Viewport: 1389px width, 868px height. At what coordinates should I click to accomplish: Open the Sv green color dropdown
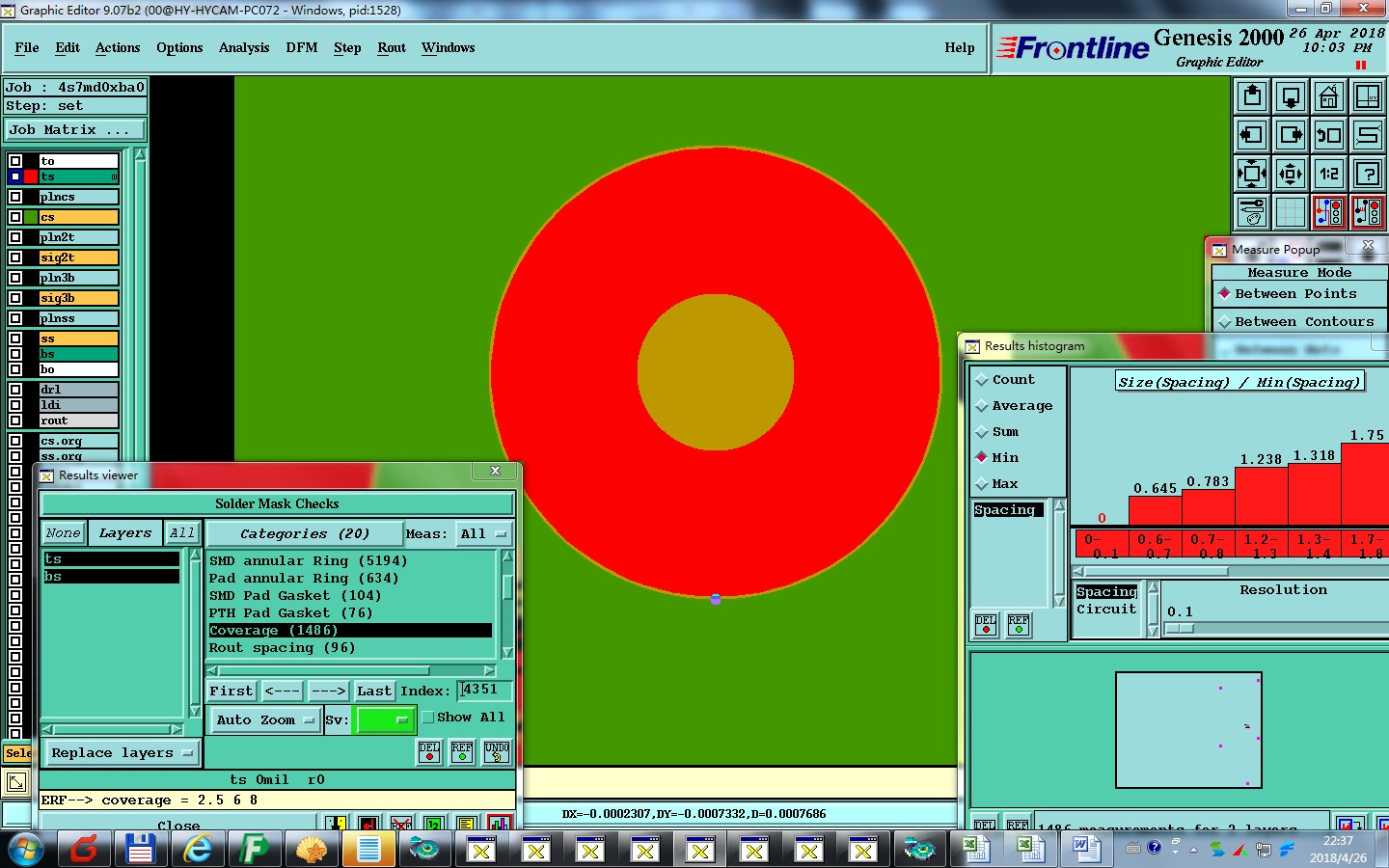(385, 720)
